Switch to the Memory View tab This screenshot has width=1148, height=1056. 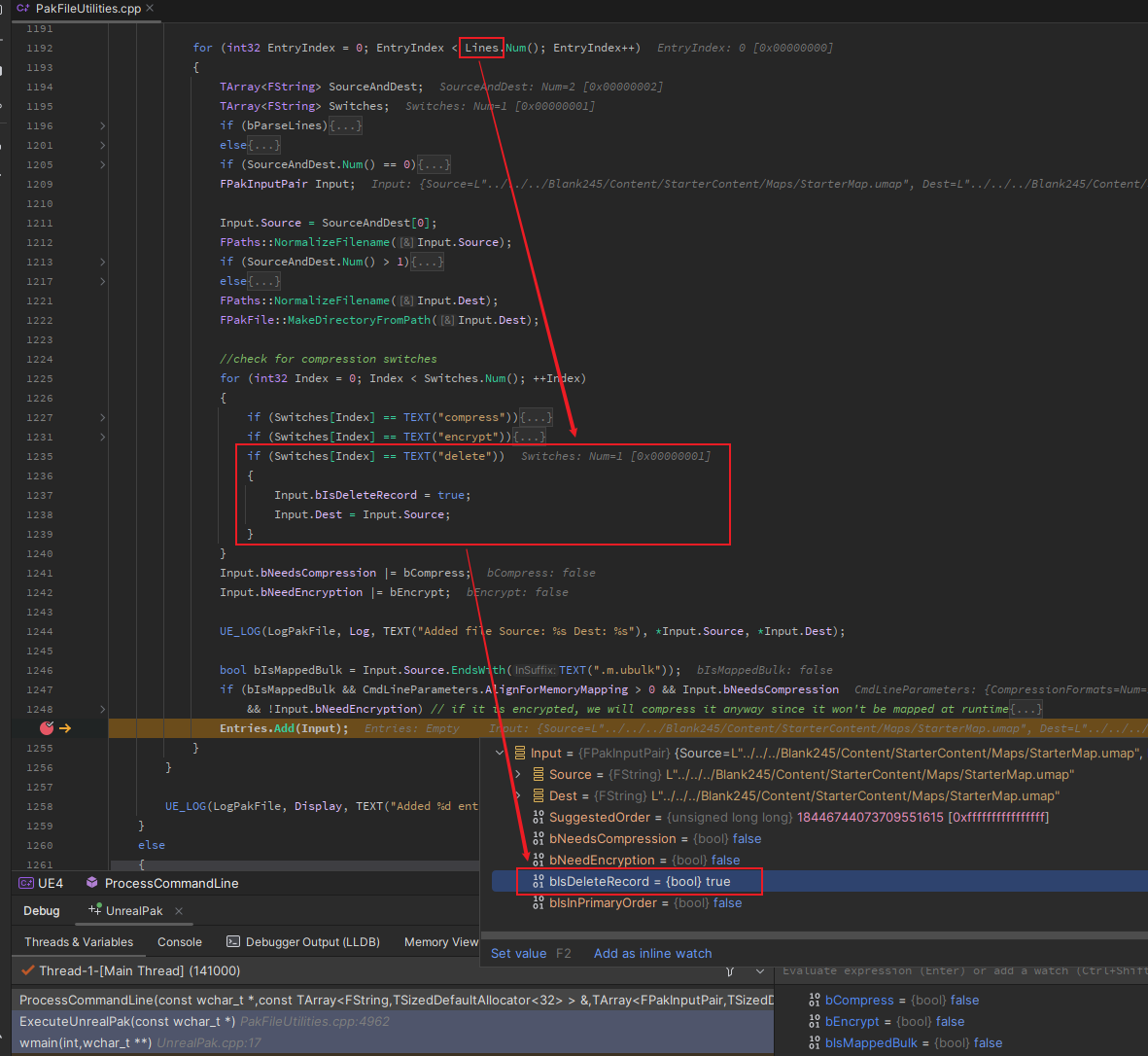tap(440, 942)
